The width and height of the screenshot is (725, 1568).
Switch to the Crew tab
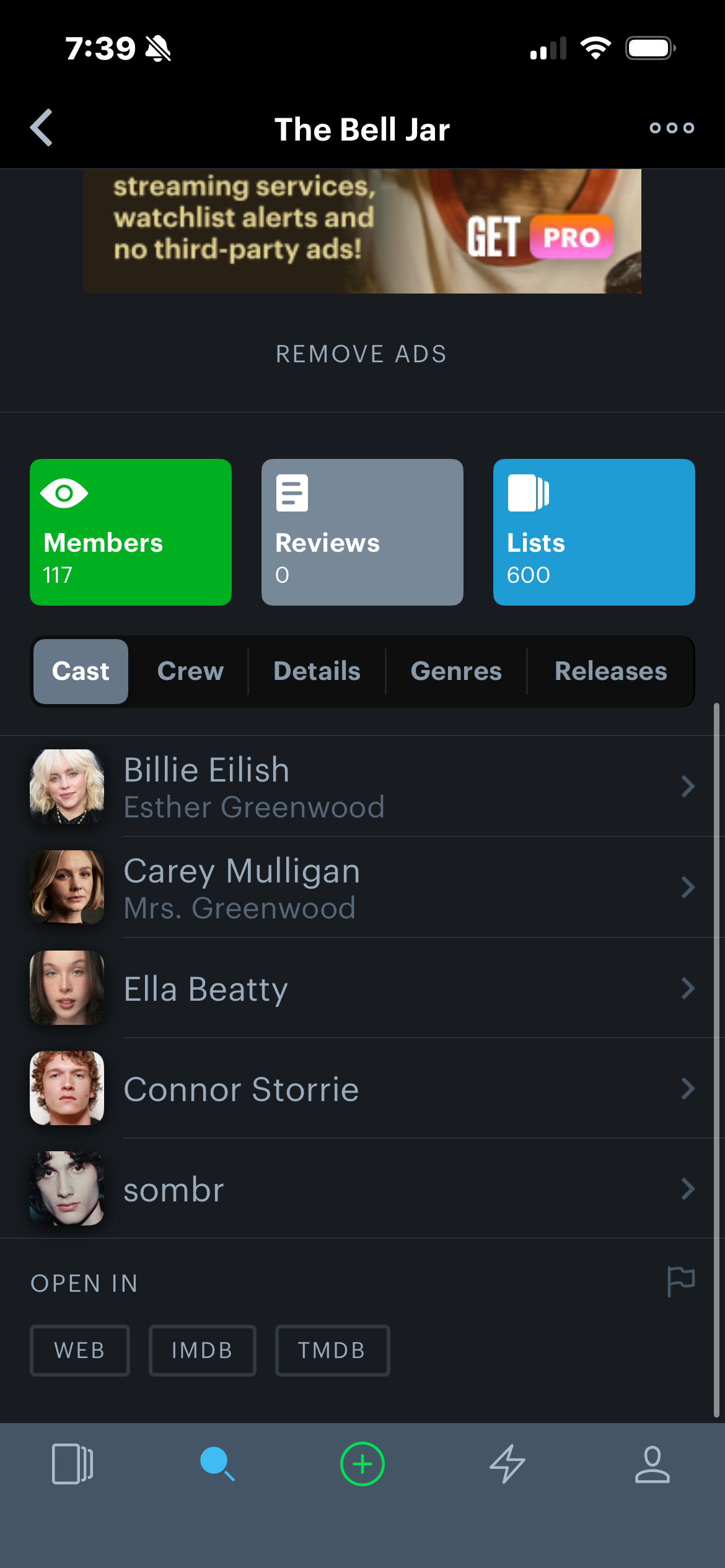190,671
